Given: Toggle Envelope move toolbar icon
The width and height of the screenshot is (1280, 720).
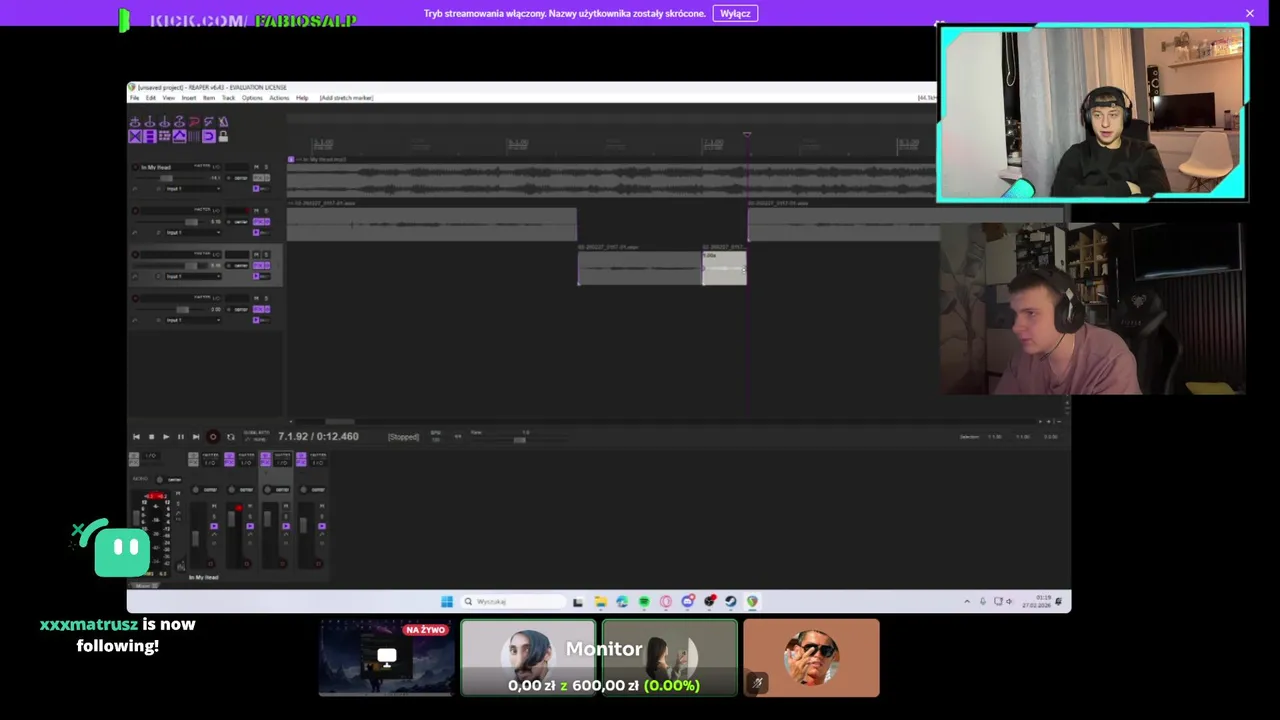Looking at the screenshot, I should tap(179, 136).
